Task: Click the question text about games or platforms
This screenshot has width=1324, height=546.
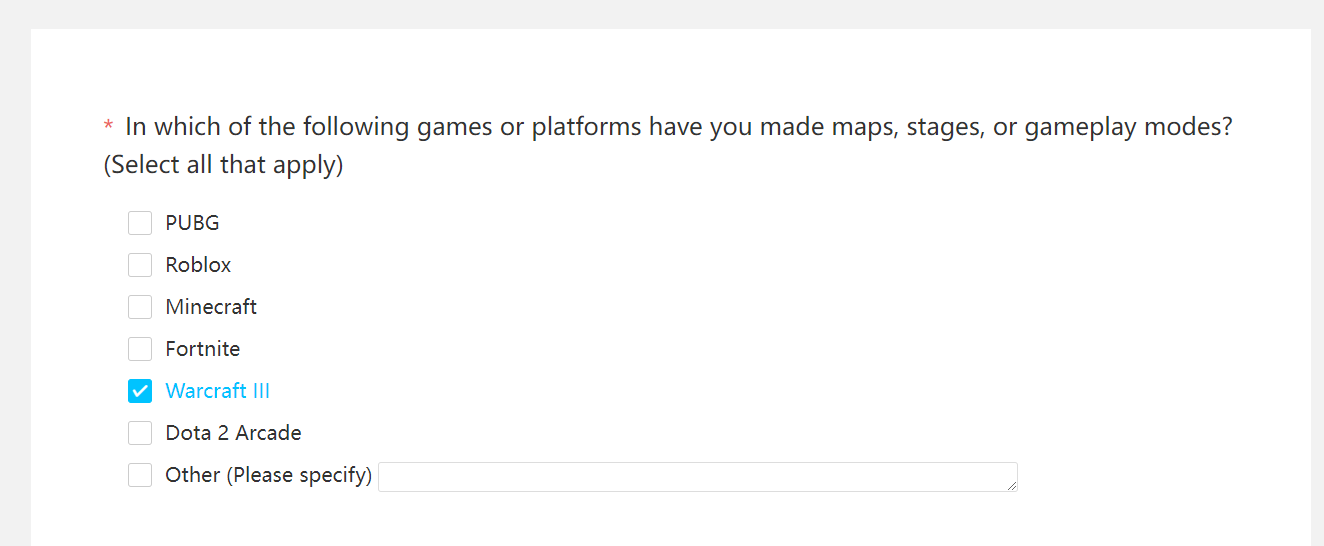Action: [678, 128]
